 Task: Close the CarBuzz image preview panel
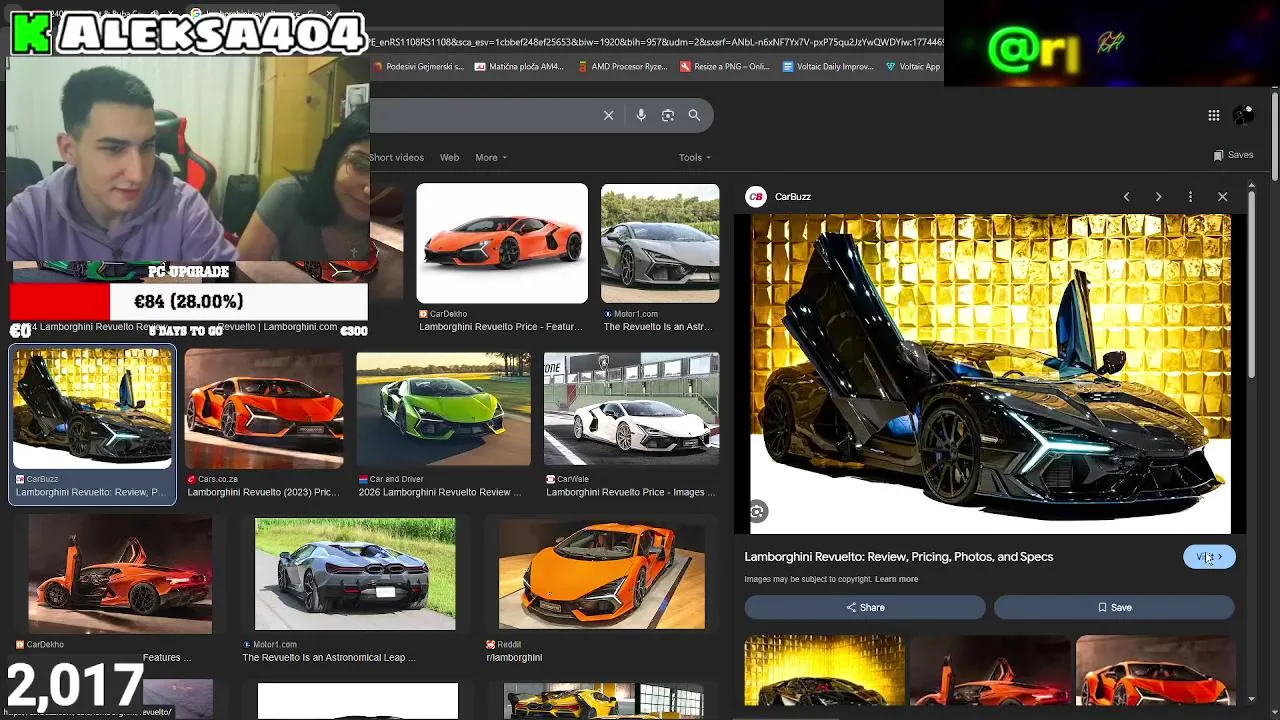coord(1222,197)
